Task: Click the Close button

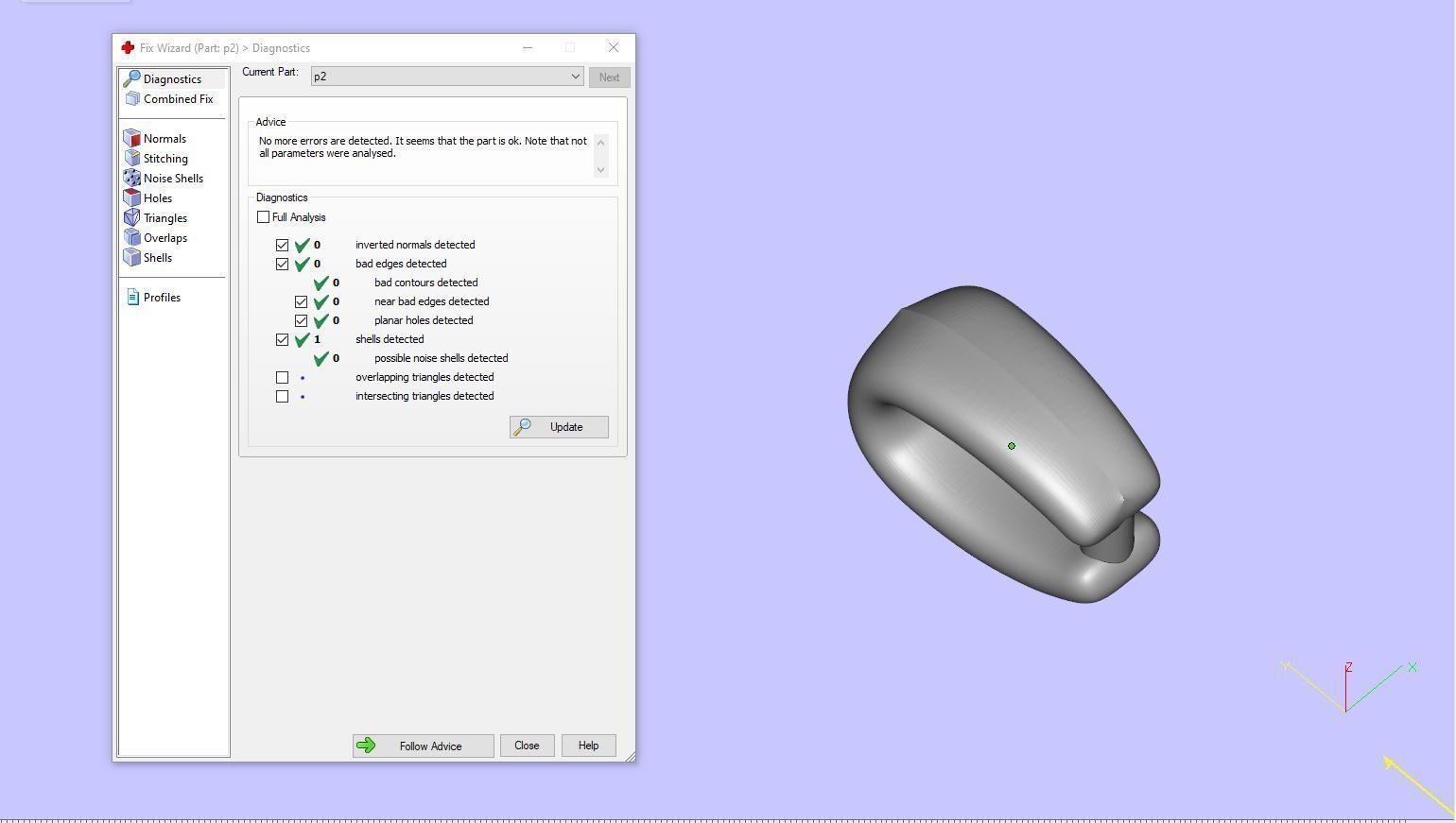Action: (527, 746)
